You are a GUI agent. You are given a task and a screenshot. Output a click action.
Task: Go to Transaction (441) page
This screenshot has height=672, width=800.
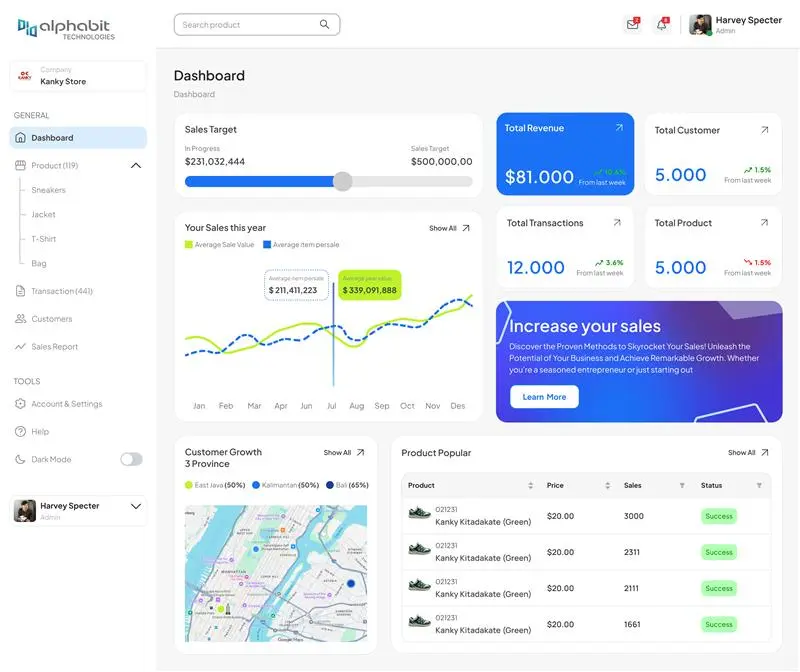point(61,291)
